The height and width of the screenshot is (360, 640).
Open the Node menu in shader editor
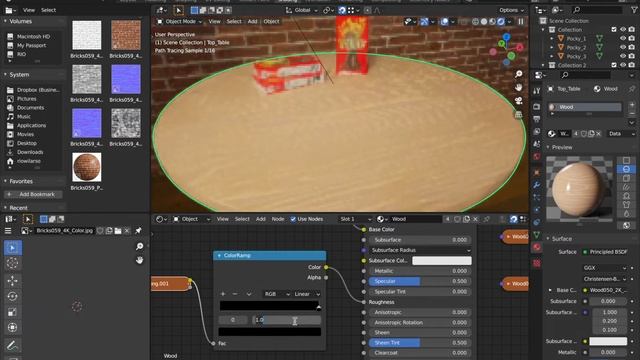point(278,219)
